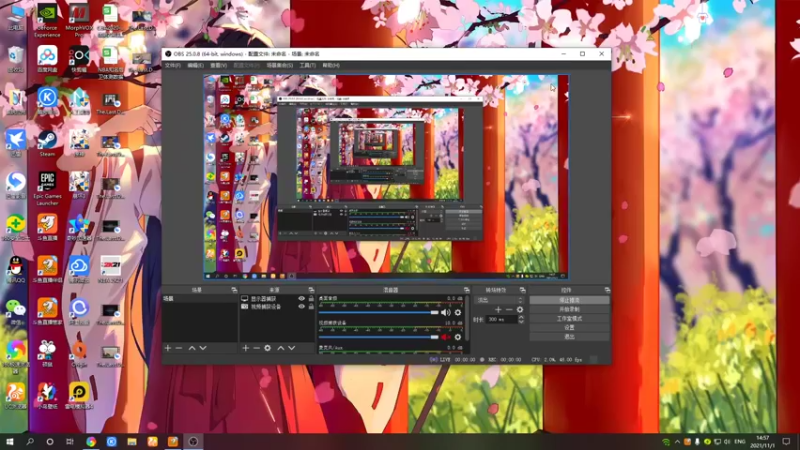Open the View menu in OBS
The image size is (800, 450).
point(218,65)
